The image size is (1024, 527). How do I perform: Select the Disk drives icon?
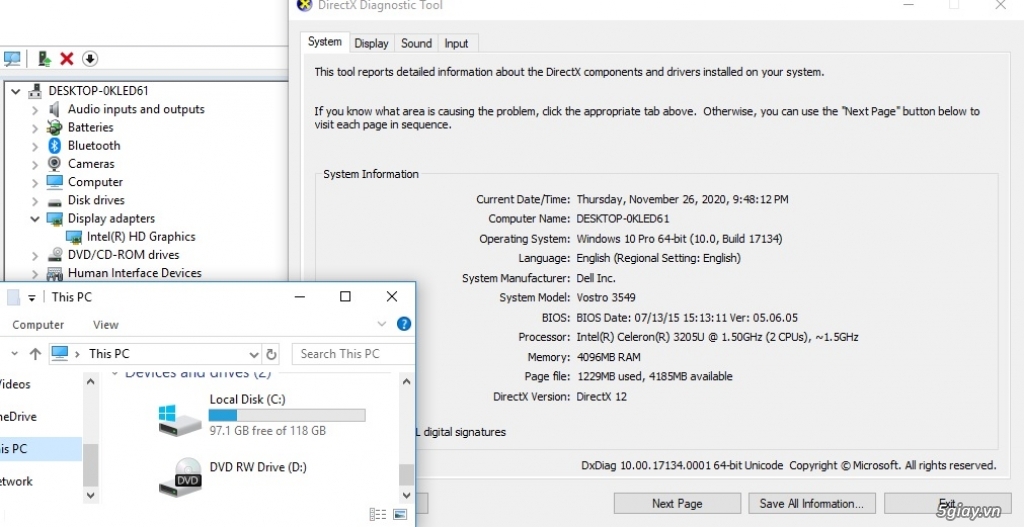(55, 200)
